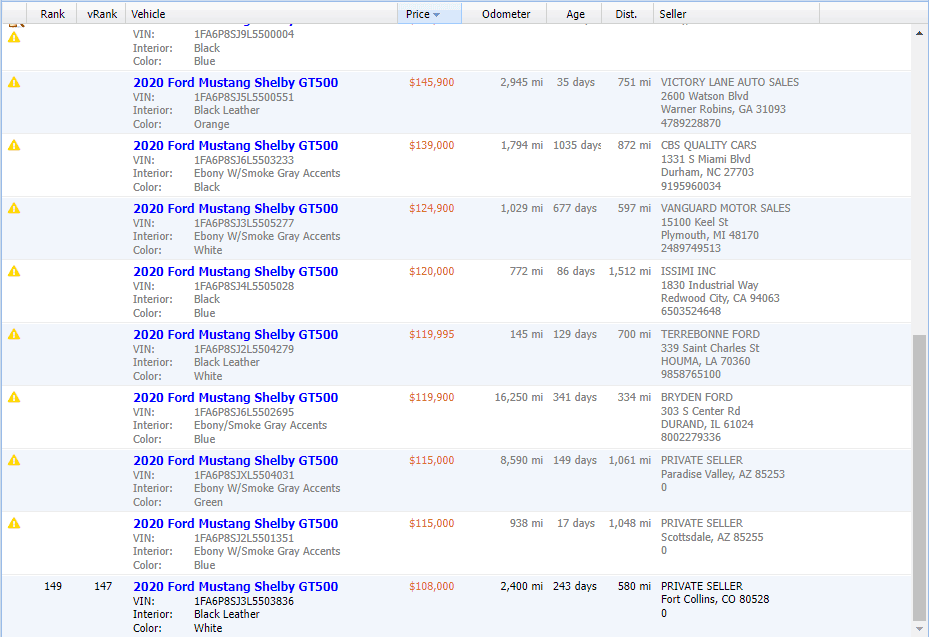This screenshot has height=637, width=929.
Task: Sort listings by the Seller column
Action: [x=736, y=14]
